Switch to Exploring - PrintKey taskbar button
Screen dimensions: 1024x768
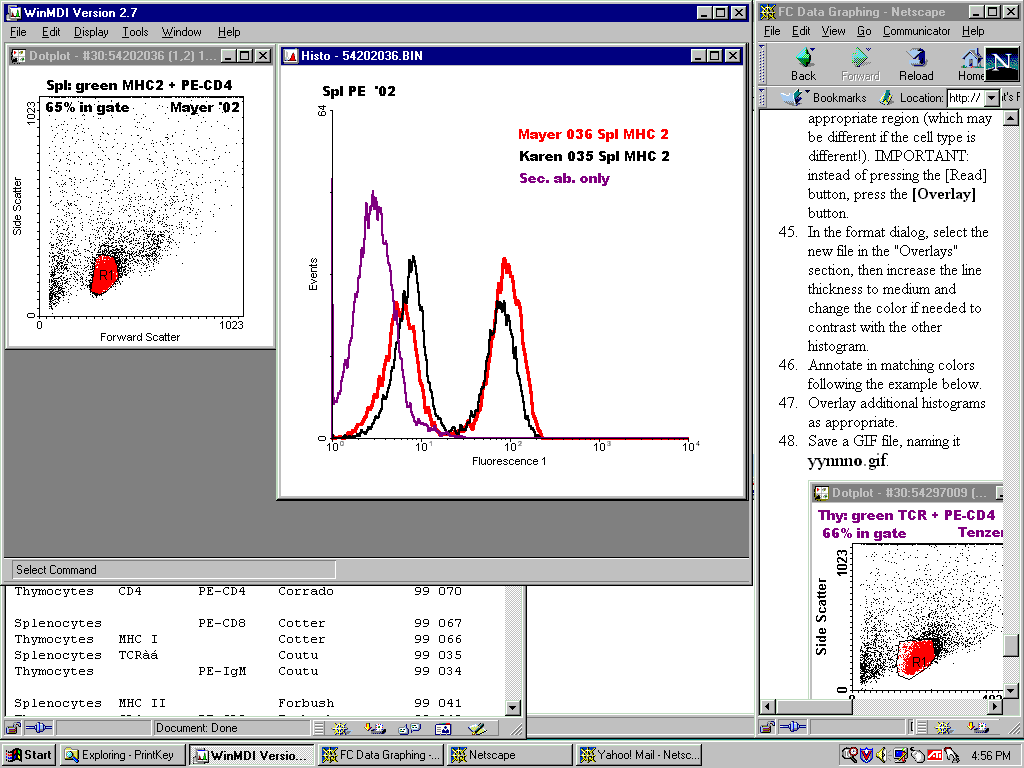(x=122, y=755)
